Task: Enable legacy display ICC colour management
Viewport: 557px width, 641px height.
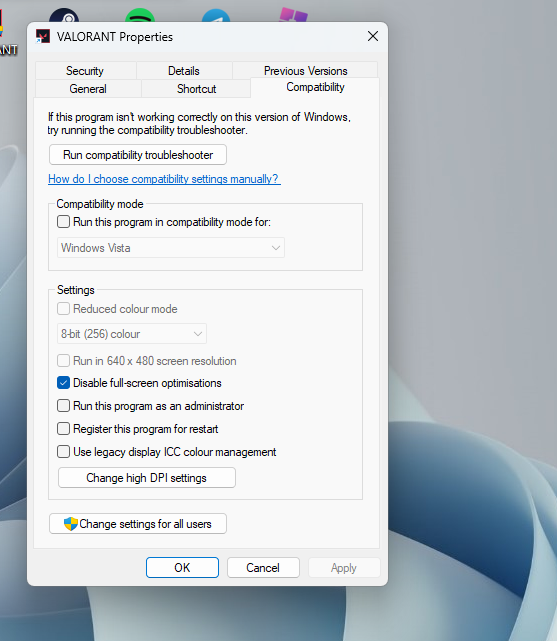Action: coord(63,452)
